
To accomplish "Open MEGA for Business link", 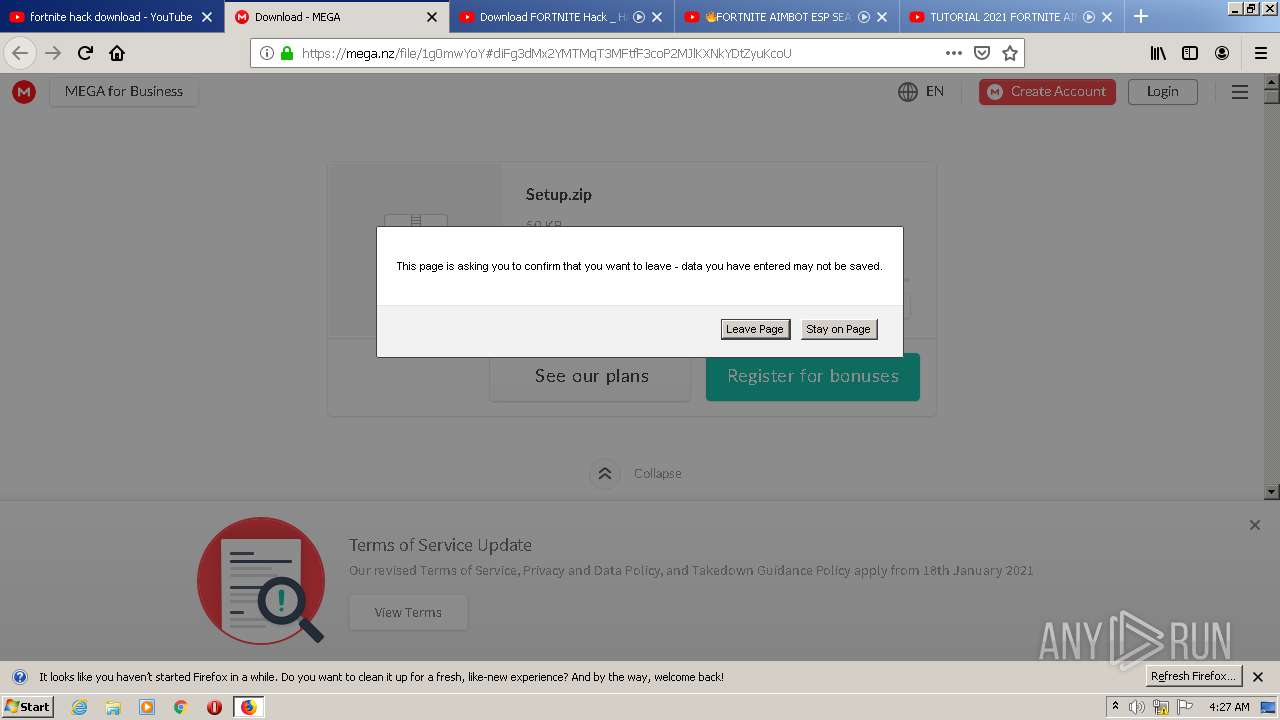I will [x=124, y=91].
